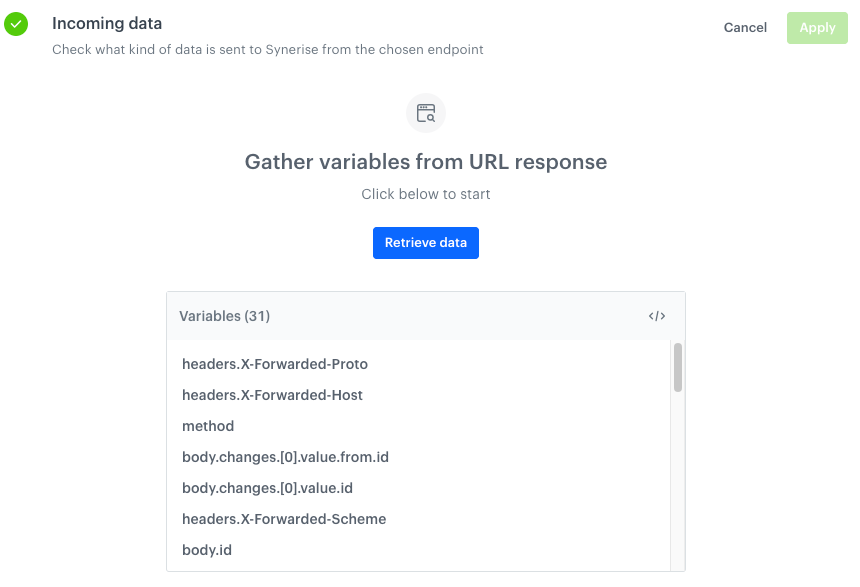Viewport: 860px width, 587px height.
Task: Click the Apply button
Action: point(817,28)
